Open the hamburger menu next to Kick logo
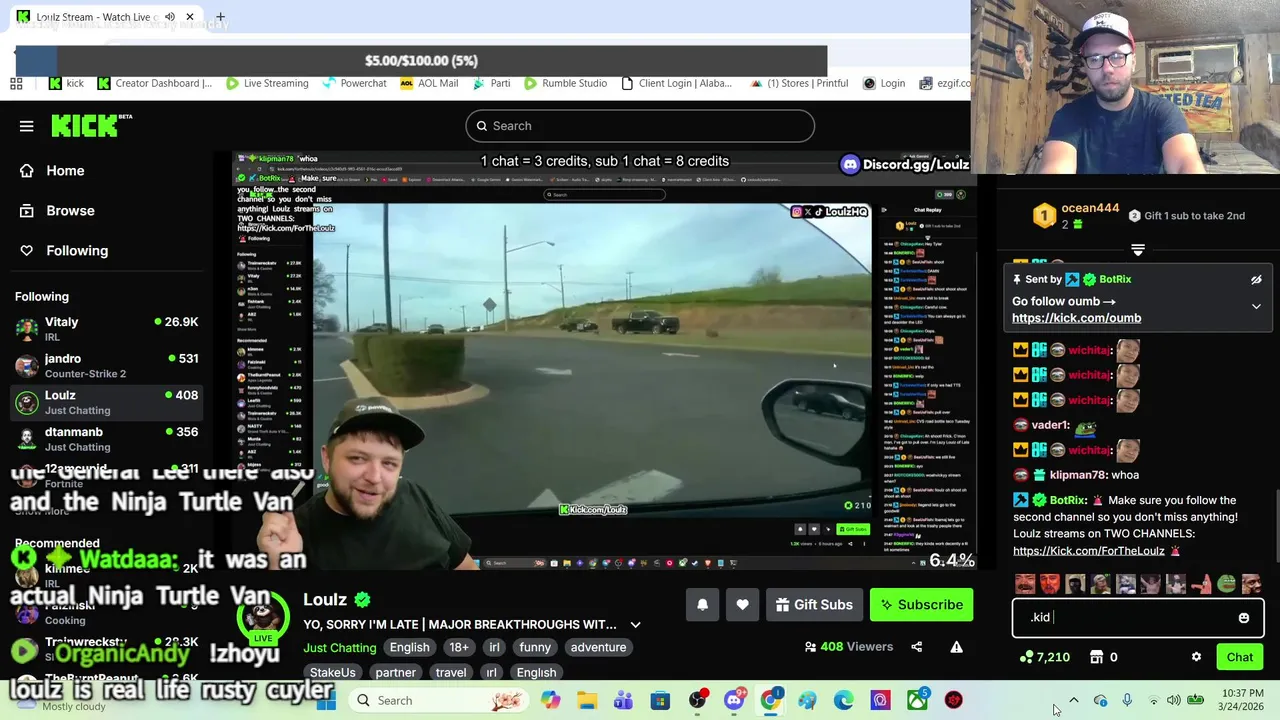This screenshot has height=720, width=1280. pyautogui.click(x=27, y=126)
